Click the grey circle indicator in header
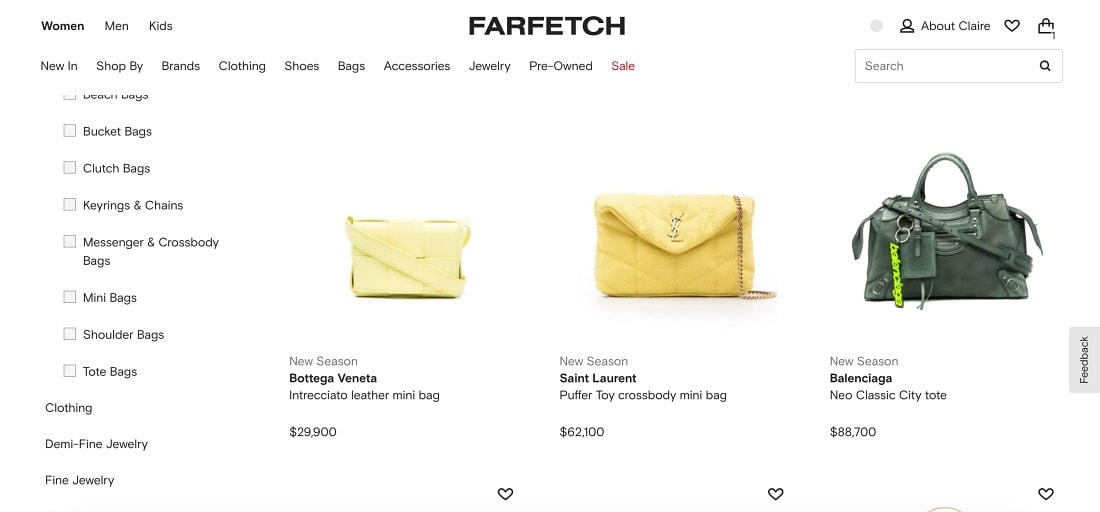The image size is (1100, 512). tap(876, 26)
